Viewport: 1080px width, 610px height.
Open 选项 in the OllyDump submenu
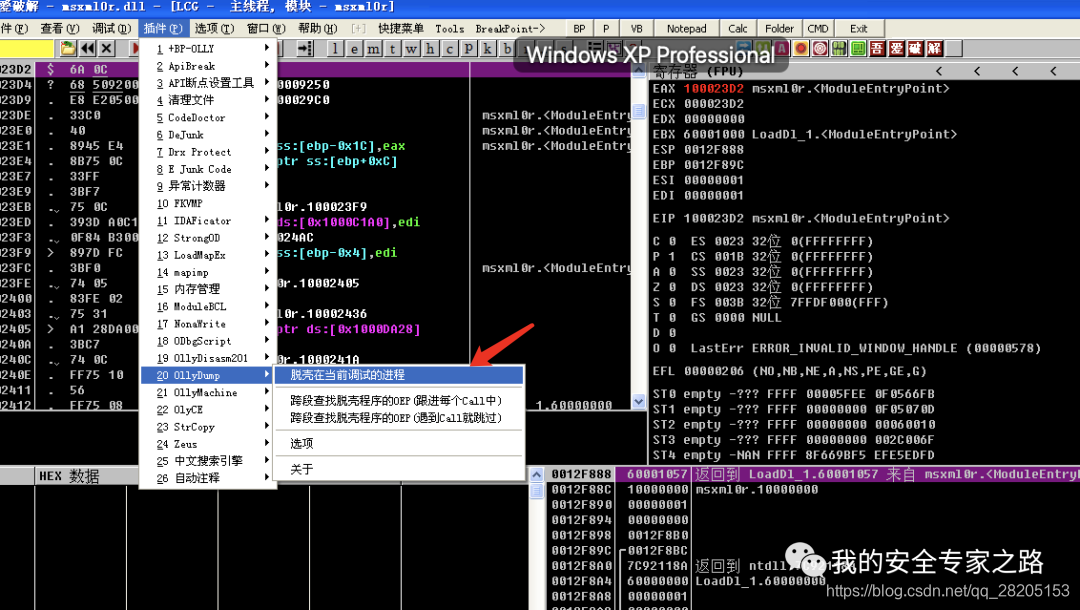click(399, 443)
